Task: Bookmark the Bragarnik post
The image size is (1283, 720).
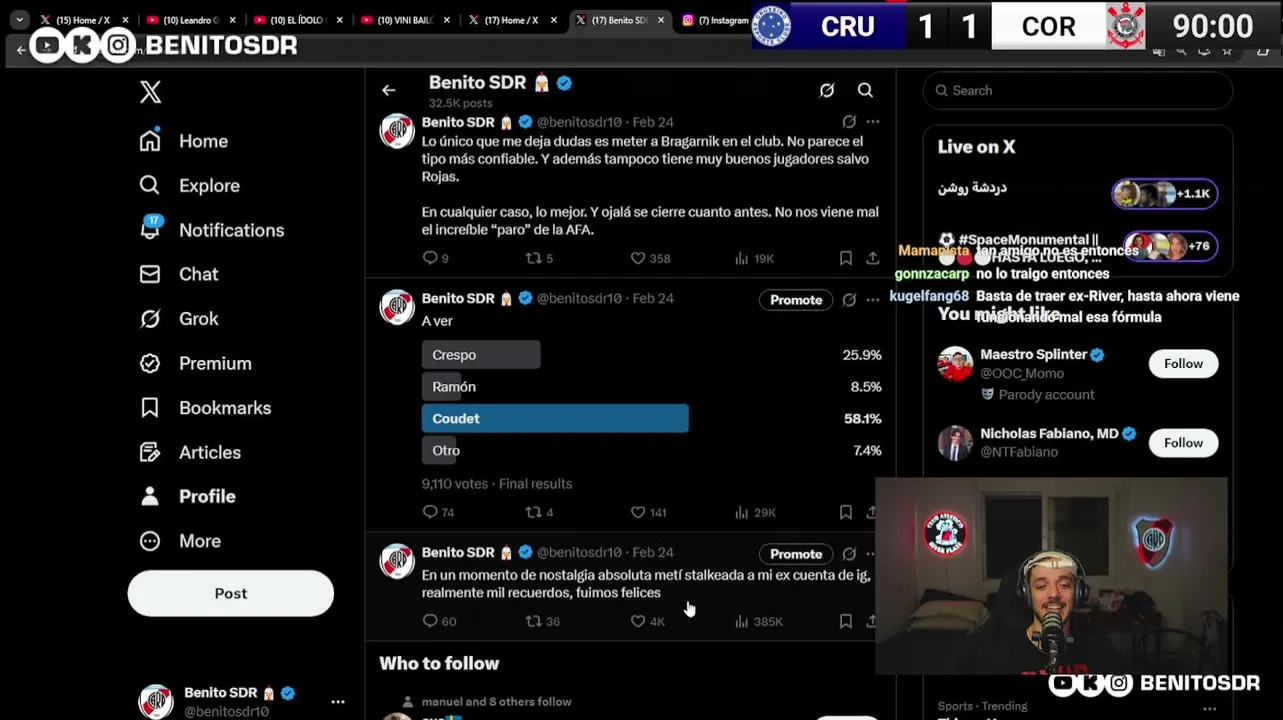Action: click(x=845, y=258)
